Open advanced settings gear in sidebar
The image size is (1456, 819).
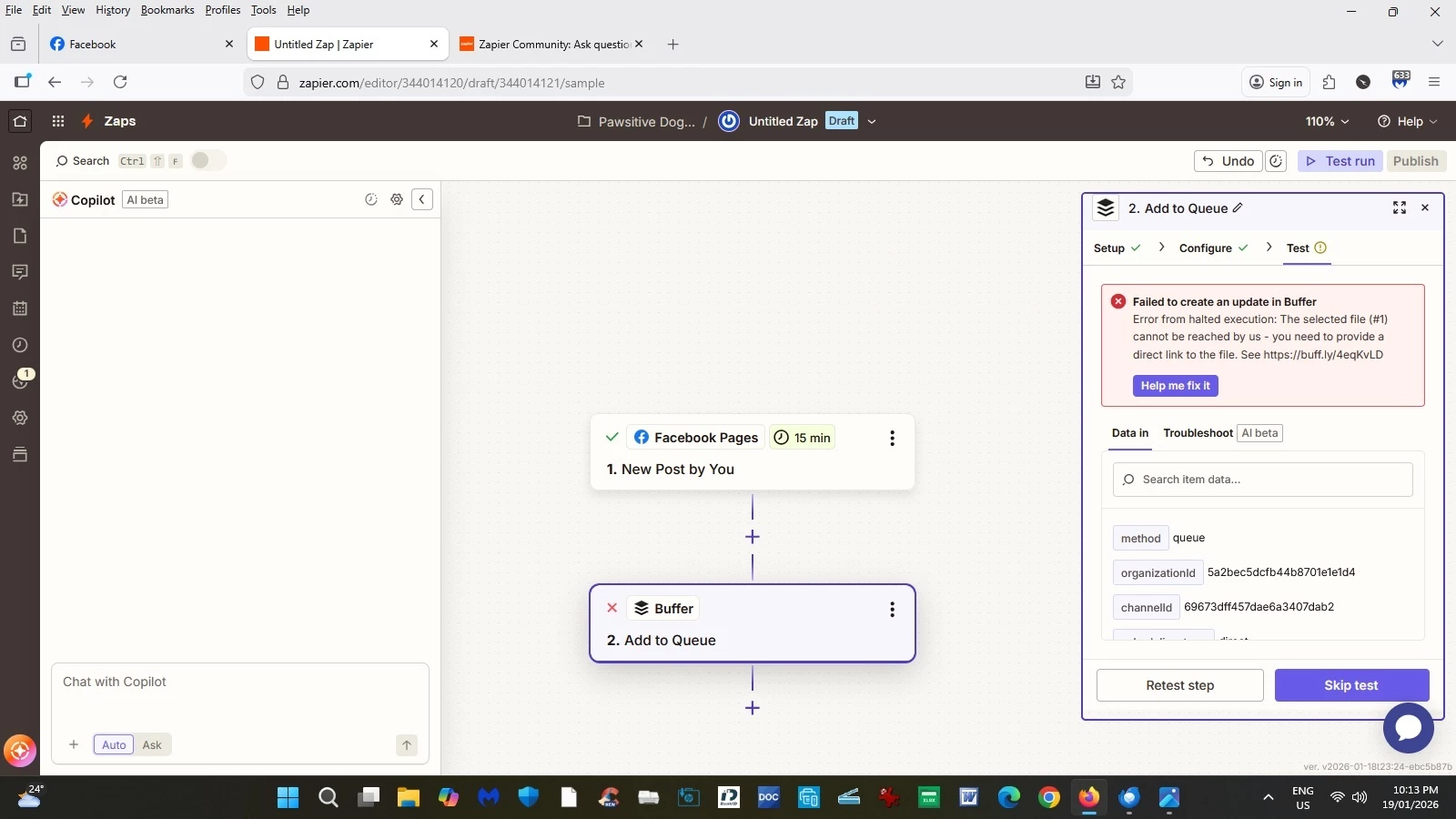point(20,418)
